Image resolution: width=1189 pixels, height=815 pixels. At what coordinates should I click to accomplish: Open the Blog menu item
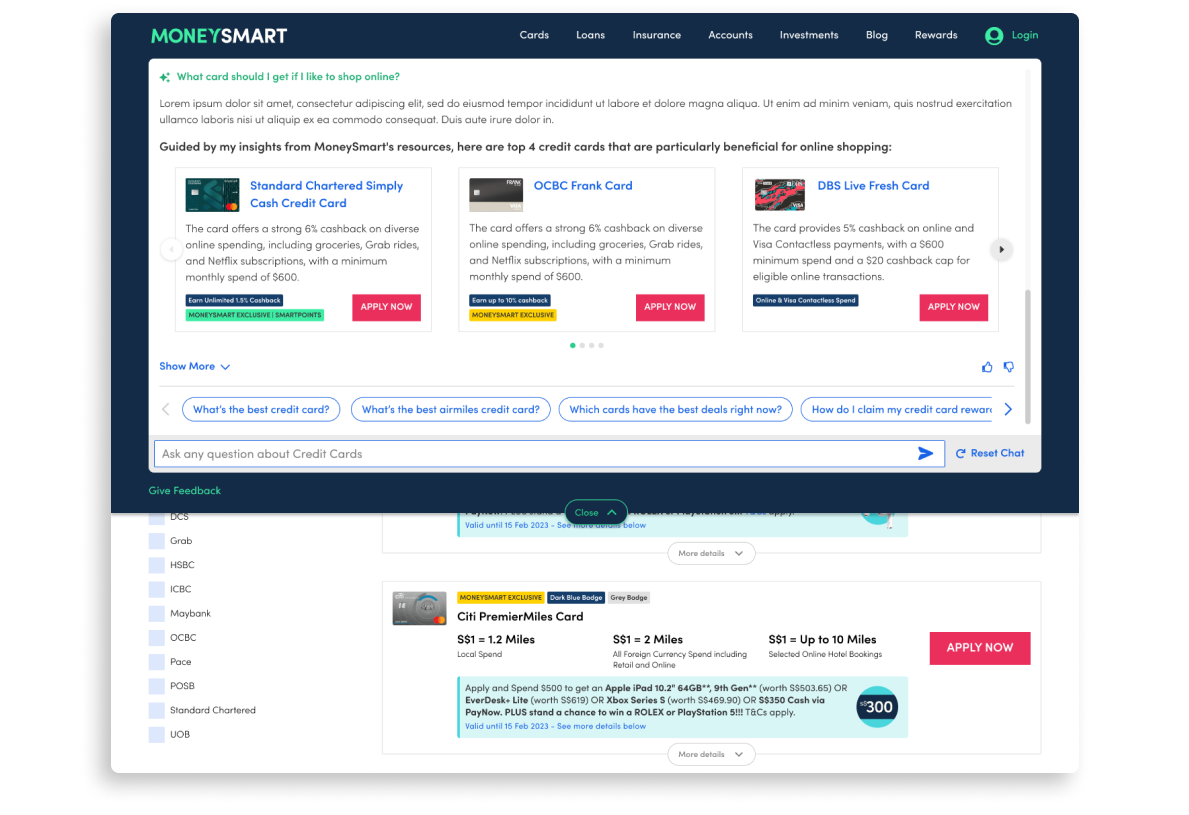pos(877,36)
